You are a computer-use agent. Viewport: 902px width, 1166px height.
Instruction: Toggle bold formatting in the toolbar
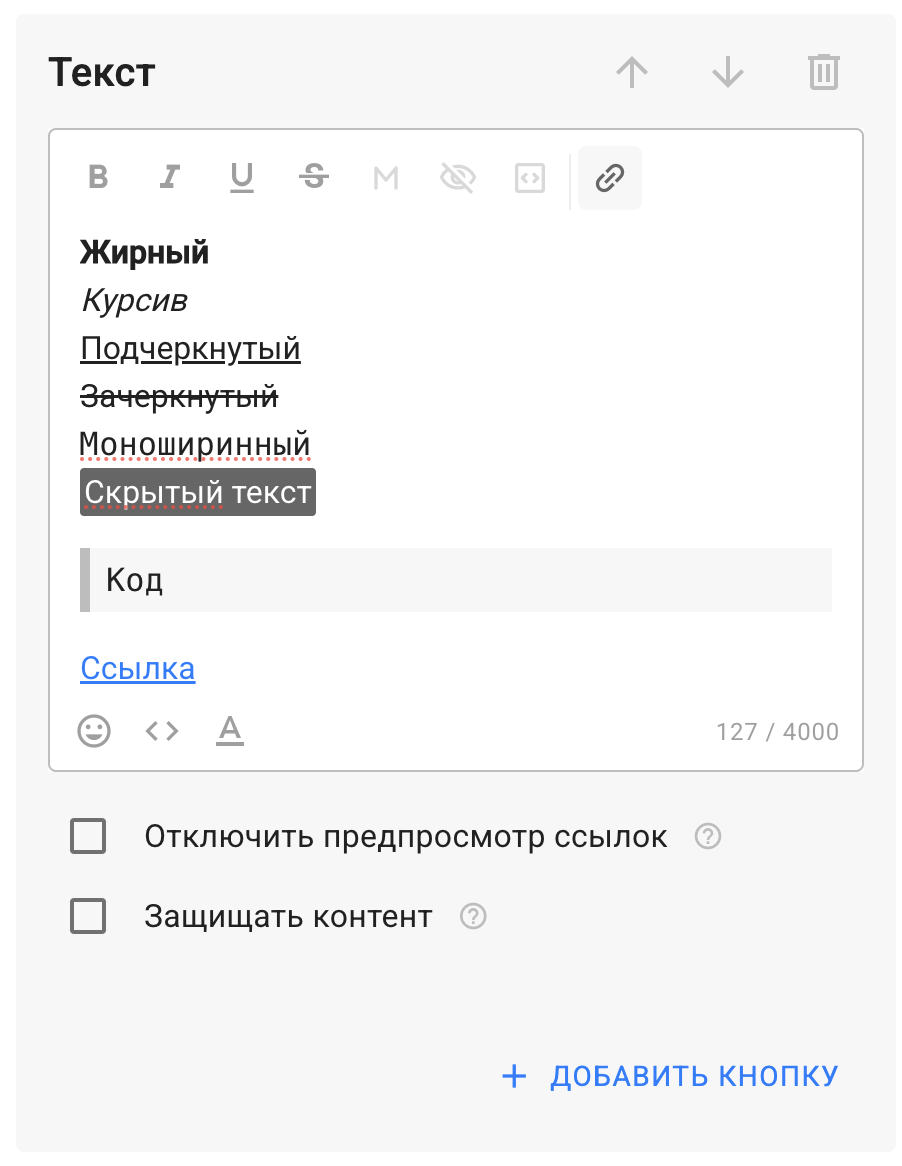point(98,178)
